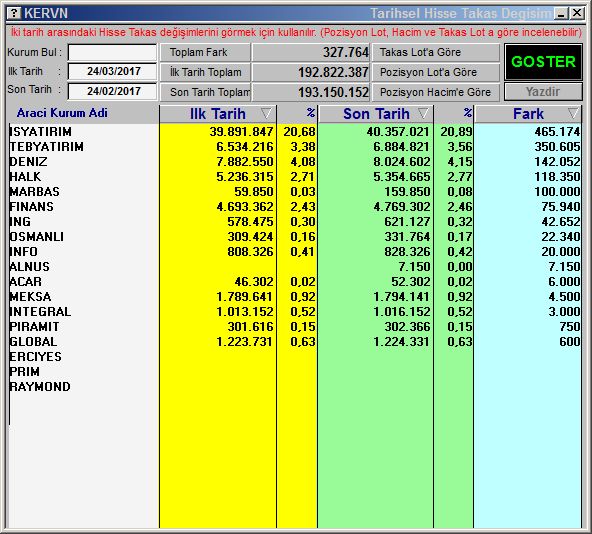
Task: Click the Araci Kurum Adi column header
Action: tap(62, 113)
